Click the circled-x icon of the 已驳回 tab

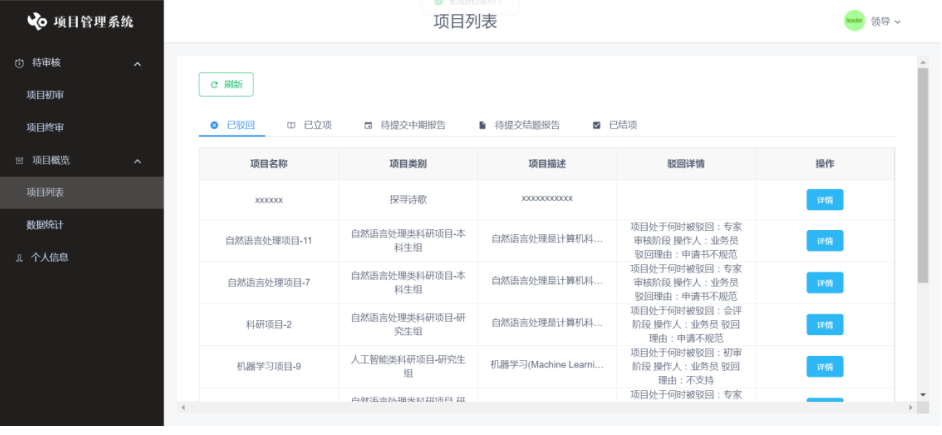tap(214, 125)
